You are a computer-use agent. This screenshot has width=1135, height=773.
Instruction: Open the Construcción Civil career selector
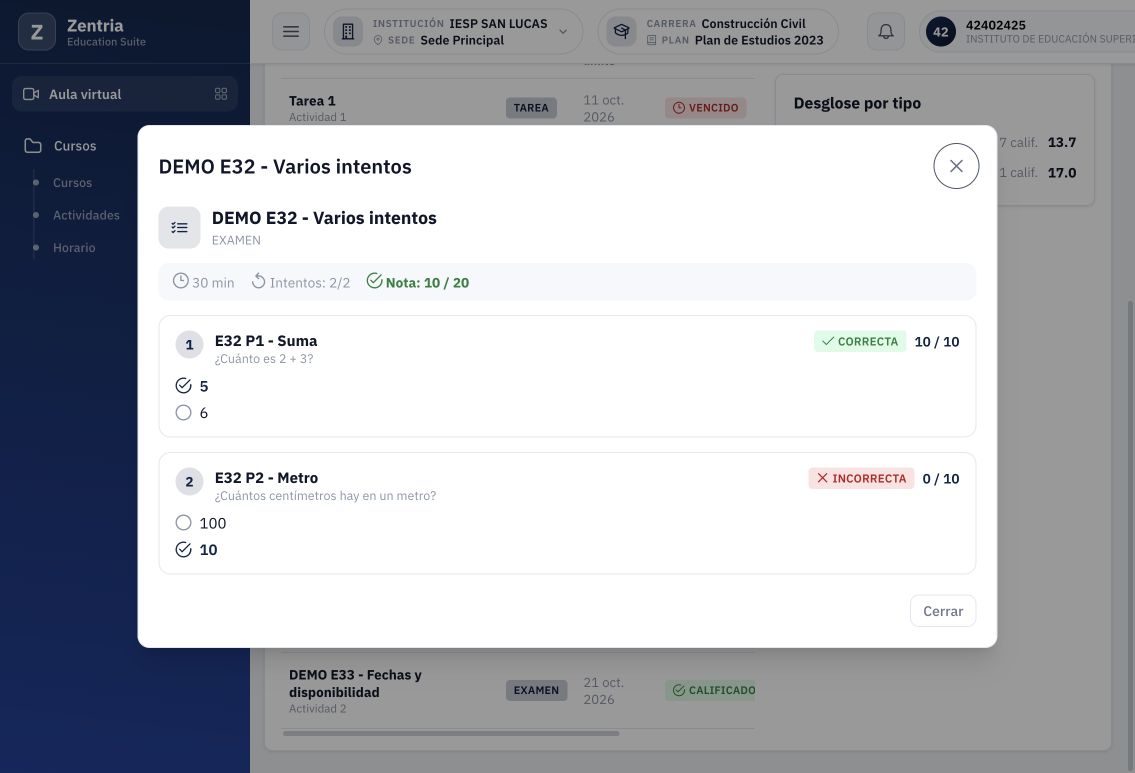point(718,32)
